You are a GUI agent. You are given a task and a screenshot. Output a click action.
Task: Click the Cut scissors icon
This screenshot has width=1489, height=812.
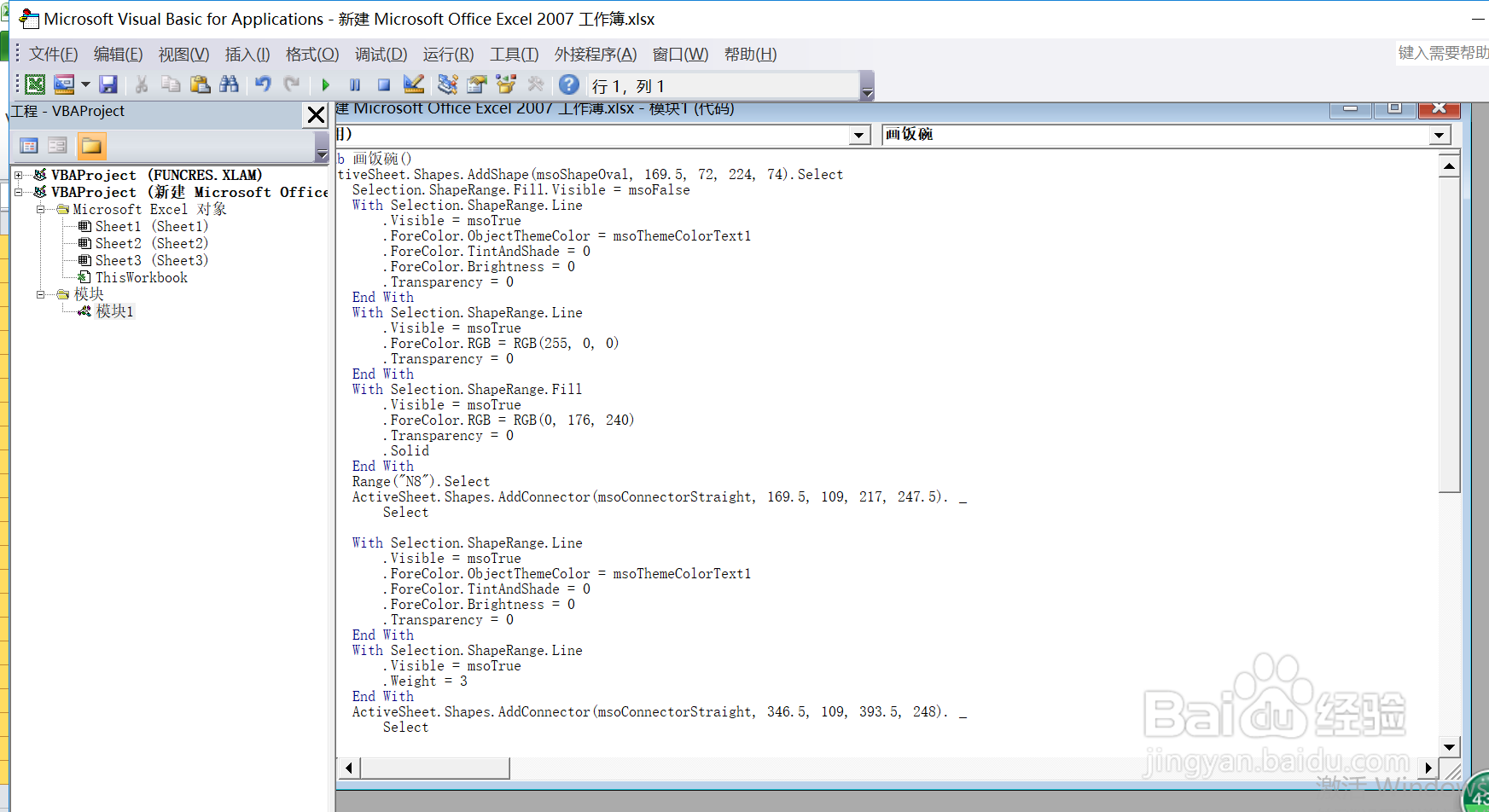coord(142,84)
